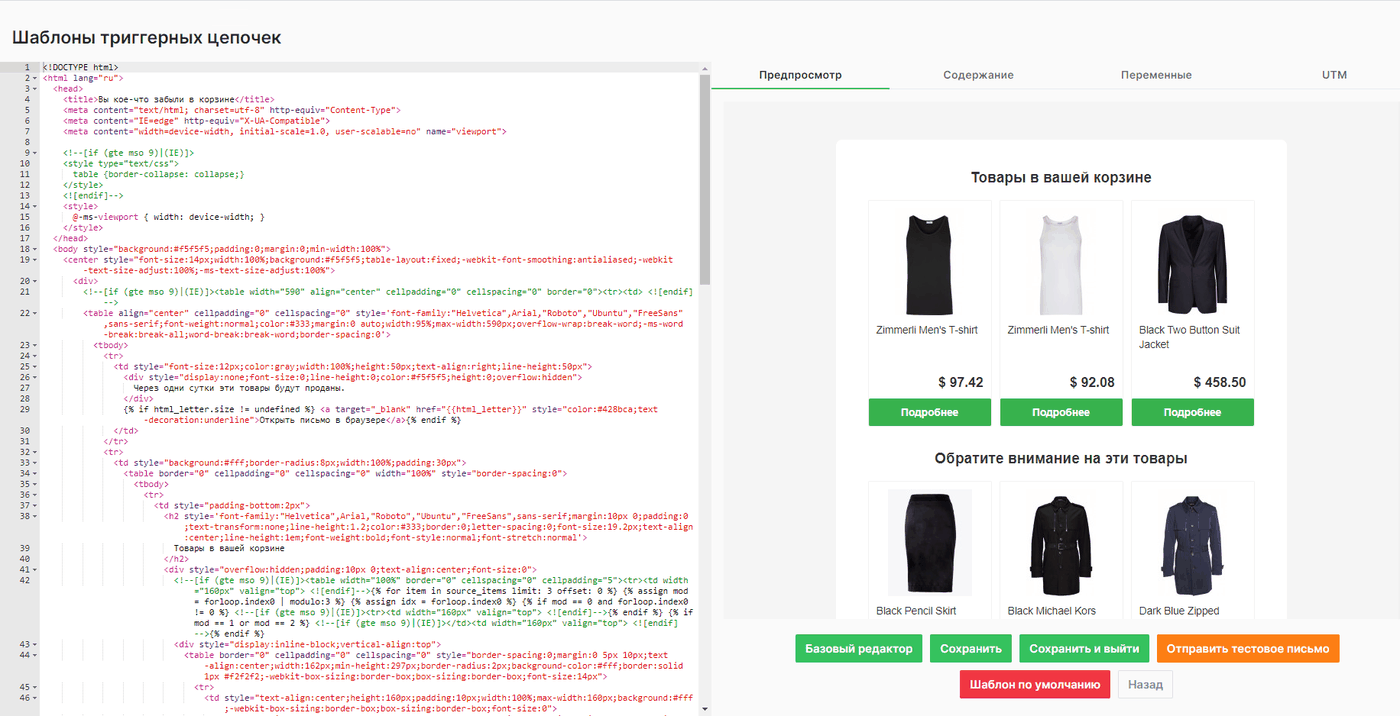Open the Переменные tab

point(1156,75)
